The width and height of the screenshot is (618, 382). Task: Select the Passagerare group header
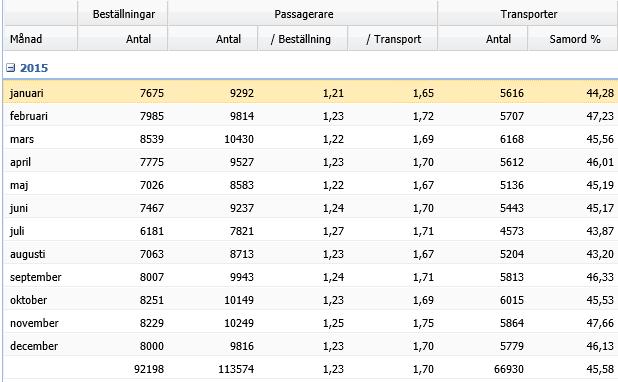tap(302, 14)
